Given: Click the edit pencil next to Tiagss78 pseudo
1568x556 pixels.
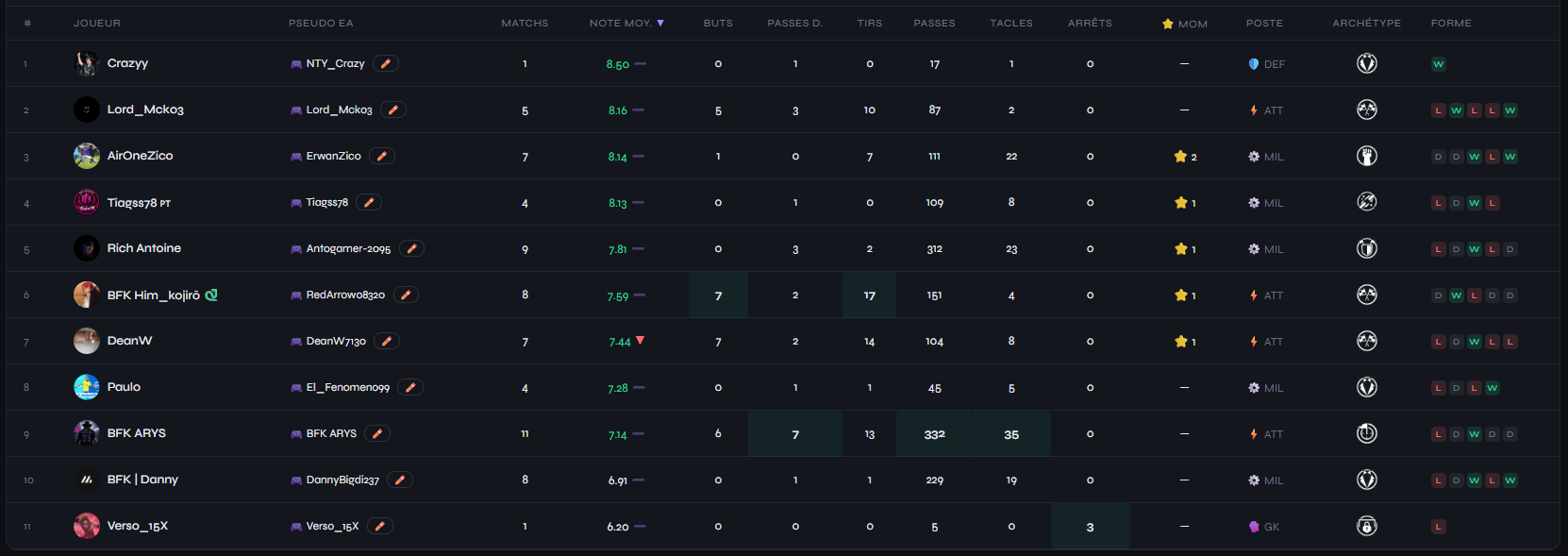Looking at the screenshot, I should (x=369, y=202).
